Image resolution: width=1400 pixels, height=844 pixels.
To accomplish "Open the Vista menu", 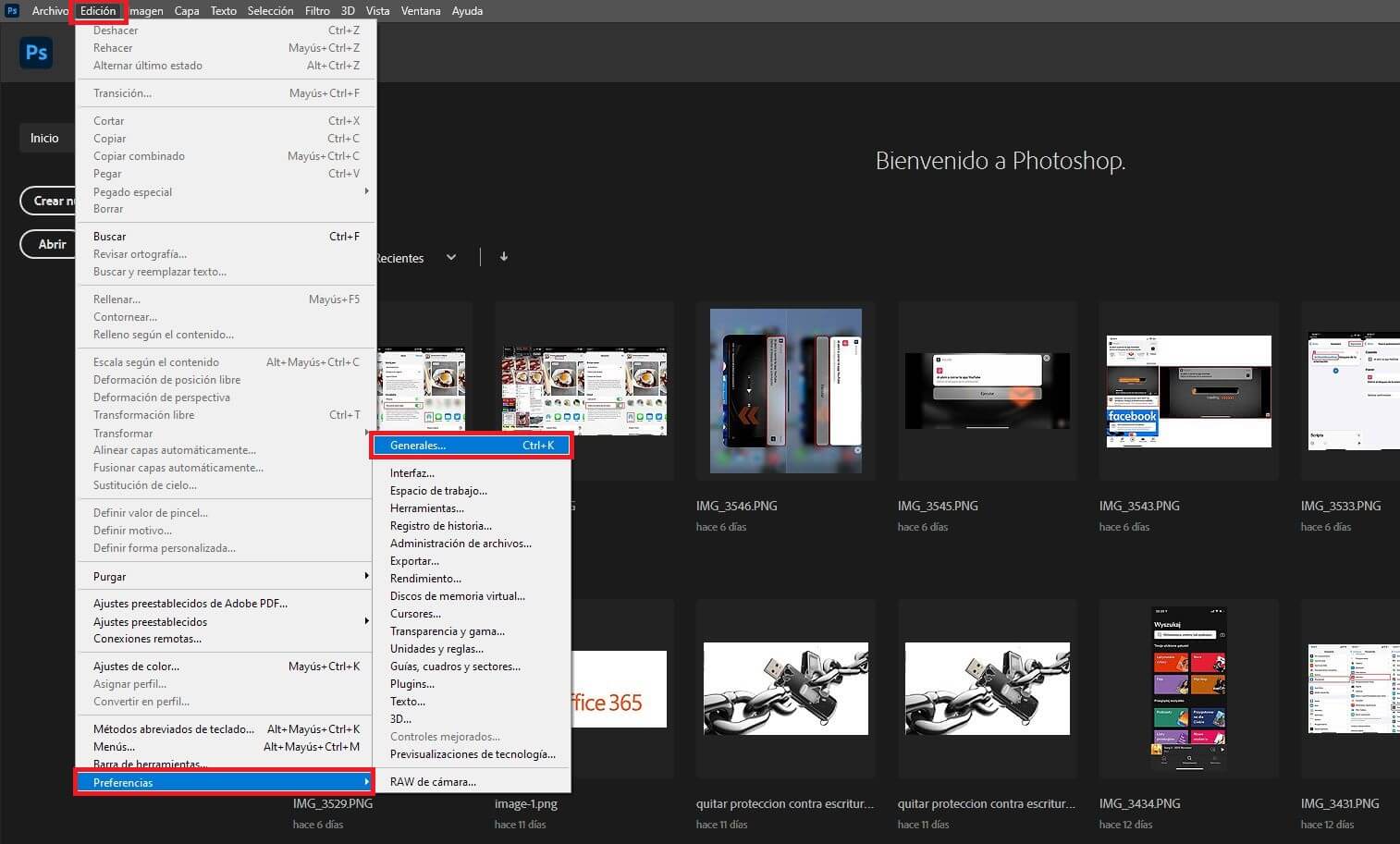I will (x=377, y=11).
